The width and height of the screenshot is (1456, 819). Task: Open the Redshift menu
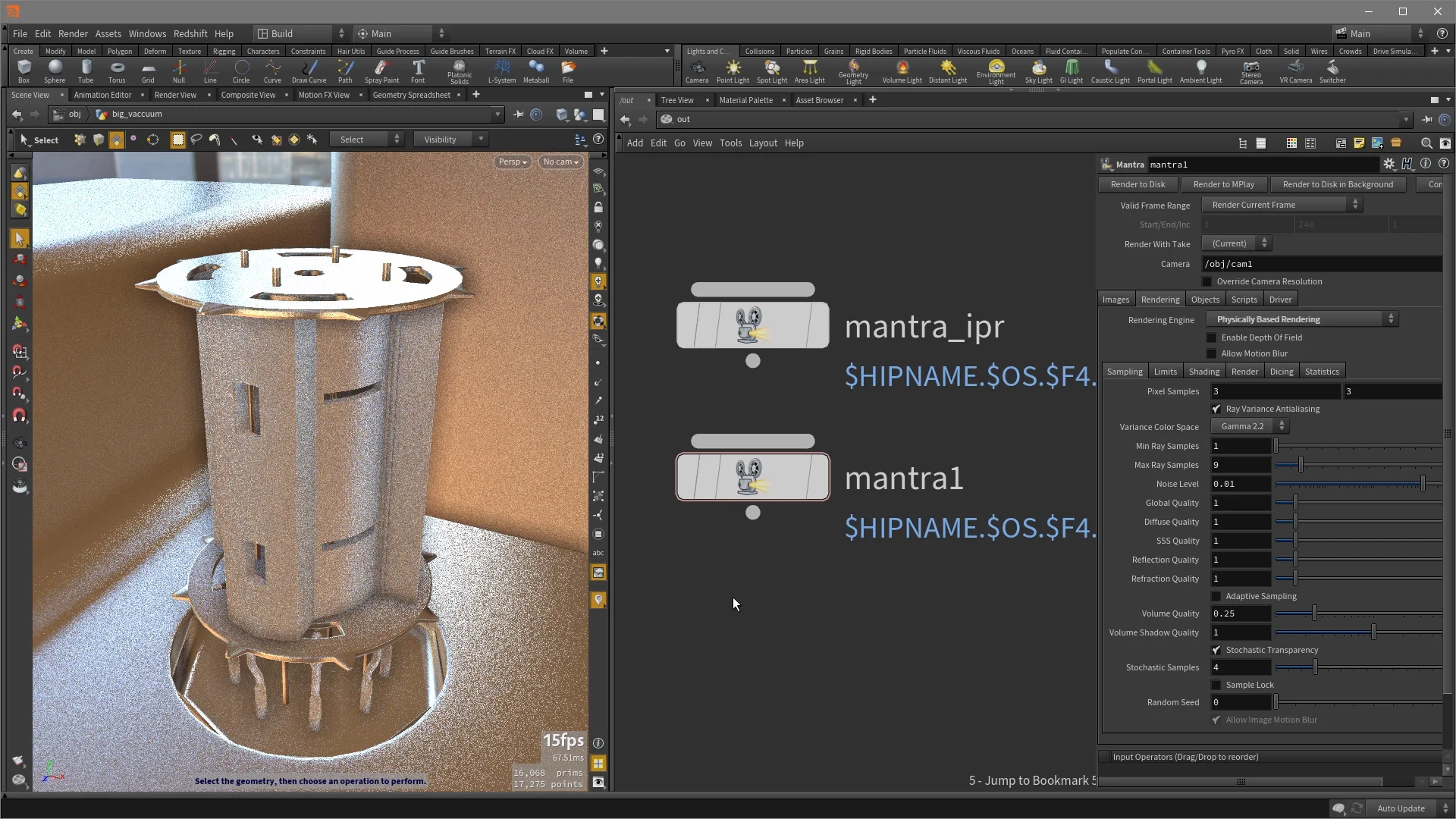pyautogui.click(x=190, y=33)
